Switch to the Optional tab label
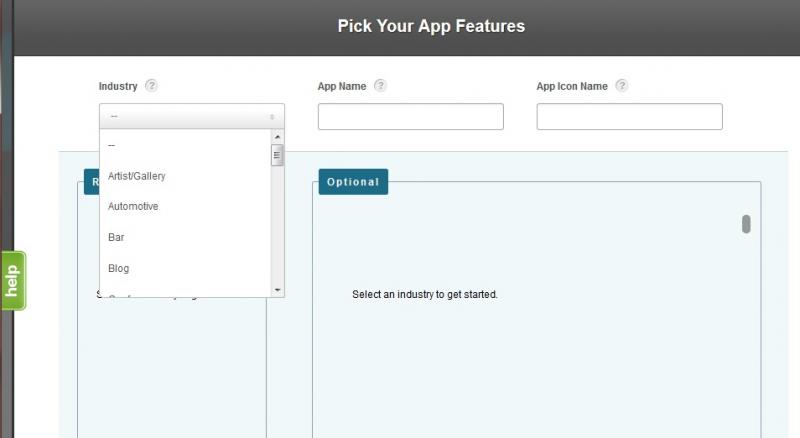Viewport: 800px width, 438px height. point(353,182)
